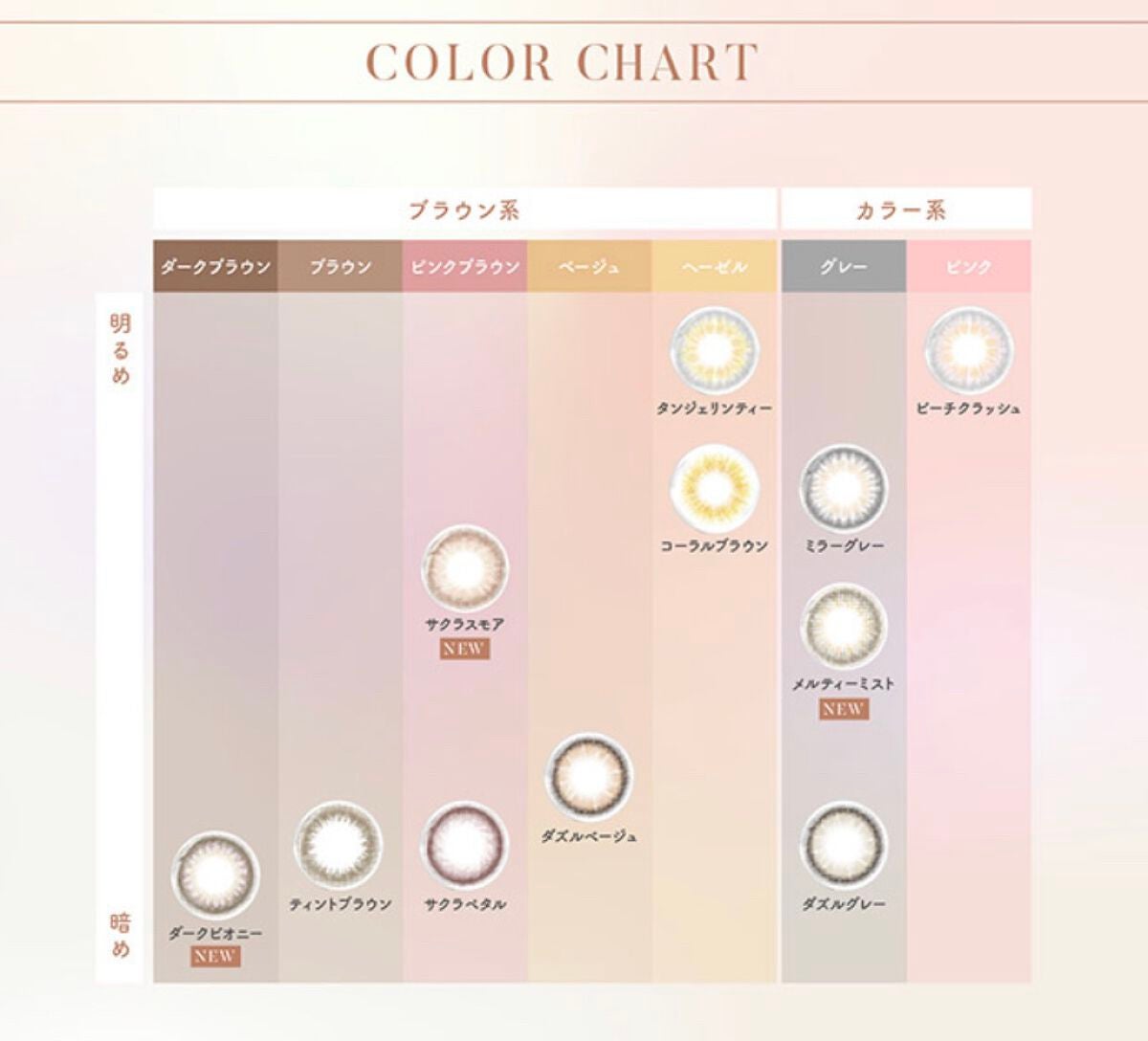The height and width of the screenshot is (1041, 1148).
Task: Click the ブラウン系 category header
Action: tap(465, 210)
